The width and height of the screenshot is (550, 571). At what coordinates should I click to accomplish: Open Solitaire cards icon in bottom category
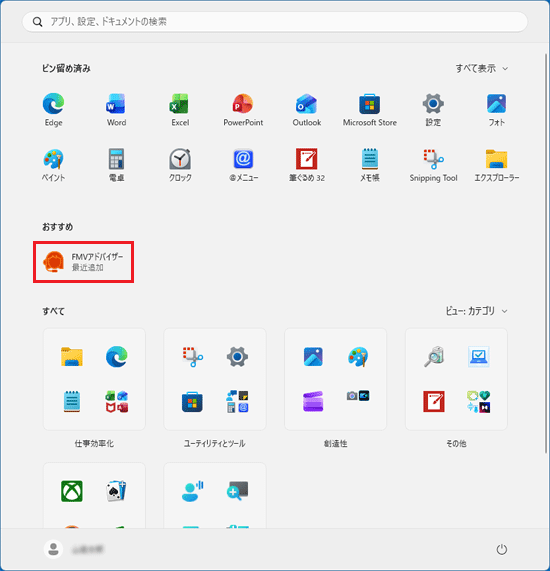click(x=117, y=491)
